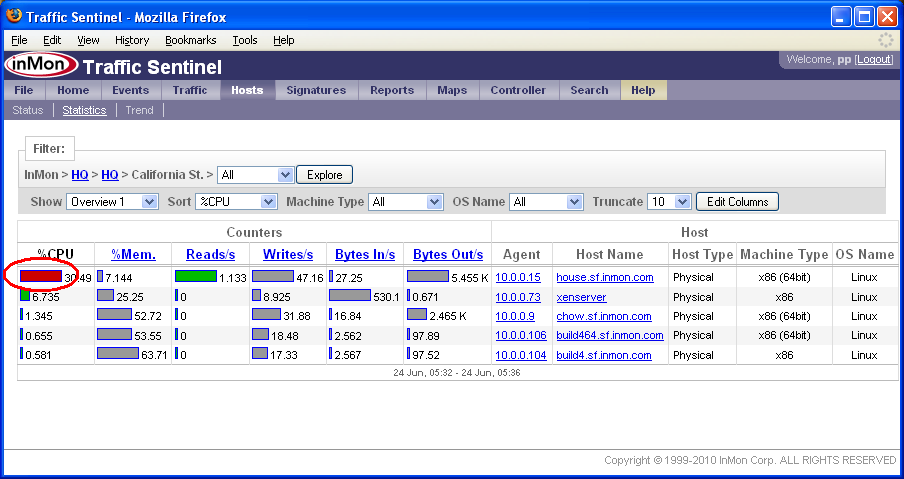The width and height of the screenshot is (904, 479).
Task: Open the Sort dropdown set to %CPU
Action: pyautogui.click(x=236, y=202)
